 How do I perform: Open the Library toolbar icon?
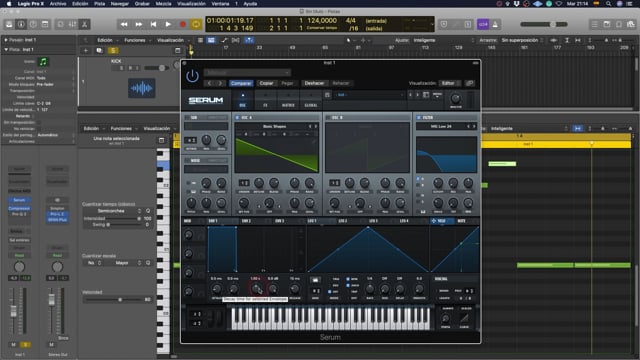9,24
